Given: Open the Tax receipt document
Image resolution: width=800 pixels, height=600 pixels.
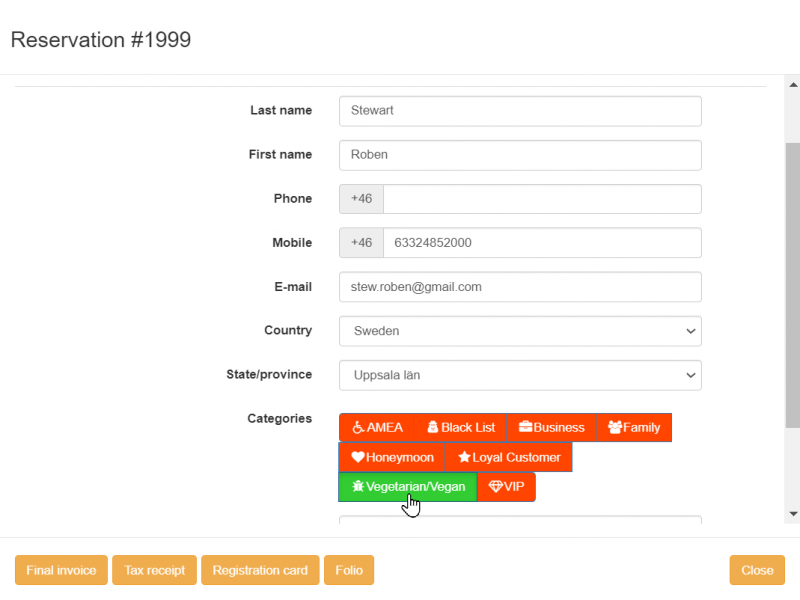Looking at the screenshot, I should click(x=154, y=570).
